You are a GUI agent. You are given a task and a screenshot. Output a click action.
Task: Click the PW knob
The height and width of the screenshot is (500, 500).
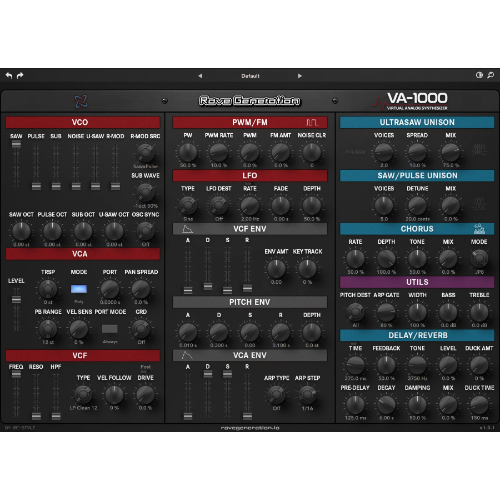[x=188, y=152]
